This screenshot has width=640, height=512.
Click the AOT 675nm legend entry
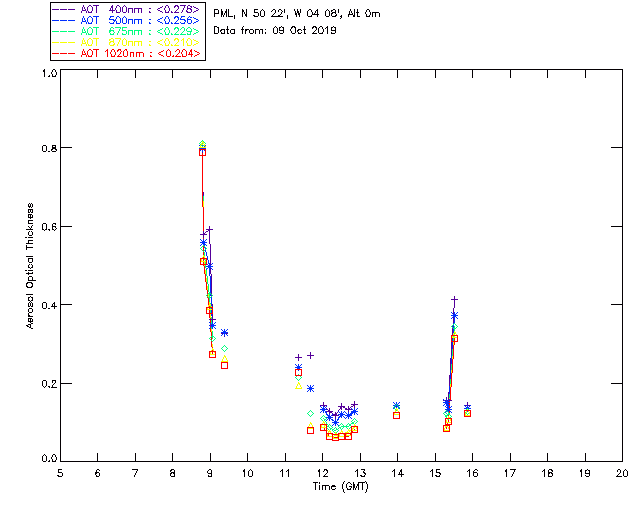[x=126, y=31]
